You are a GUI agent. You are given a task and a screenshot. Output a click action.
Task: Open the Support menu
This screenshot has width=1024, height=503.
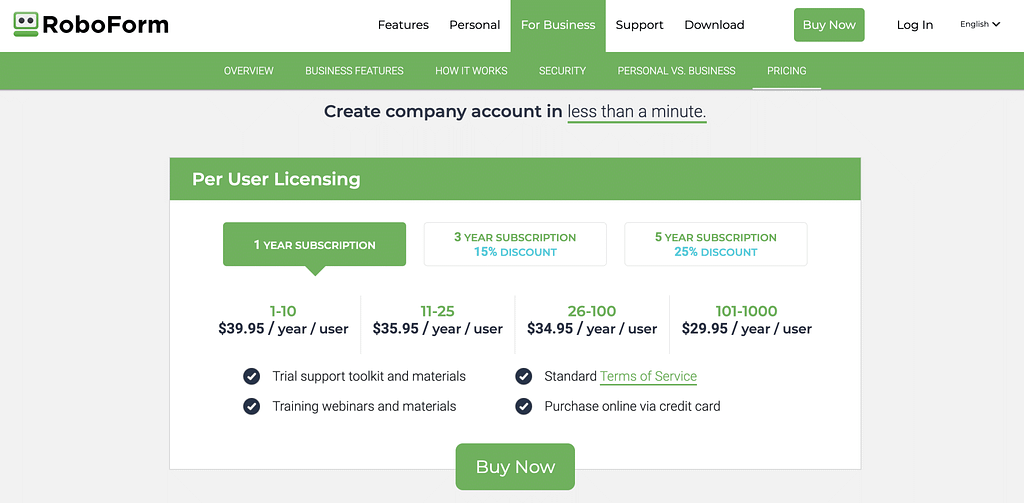coord(640,25)
